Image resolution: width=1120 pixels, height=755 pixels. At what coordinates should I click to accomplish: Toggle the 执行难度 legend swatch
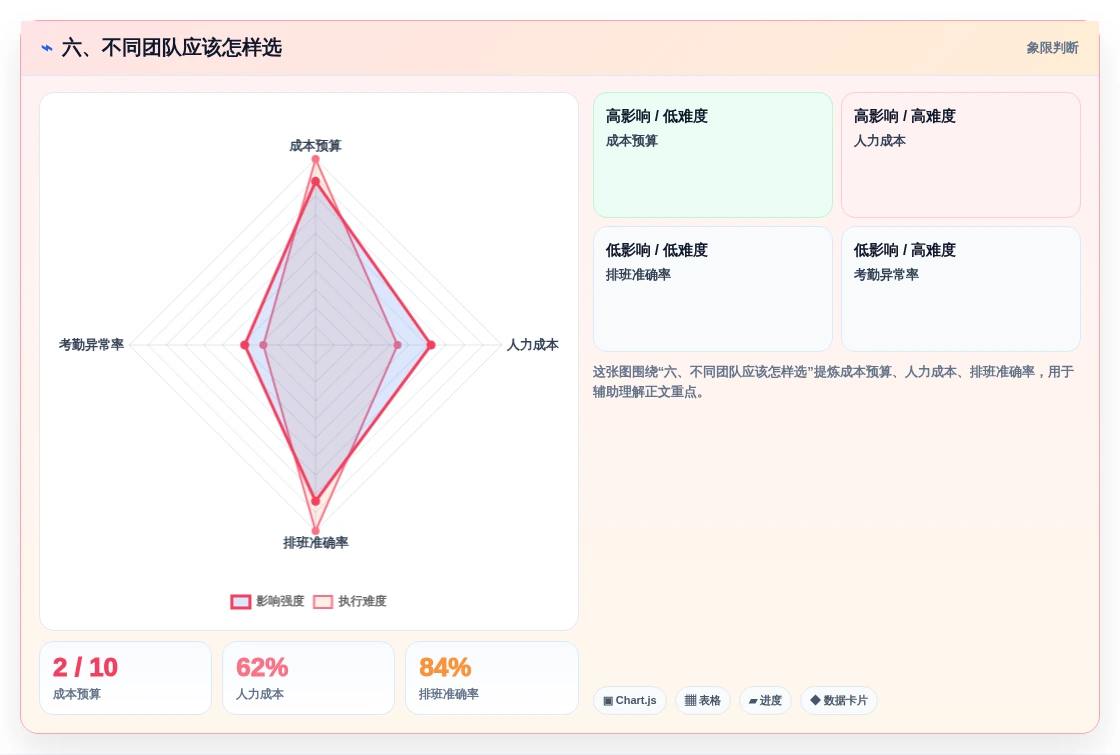(323, 601)
